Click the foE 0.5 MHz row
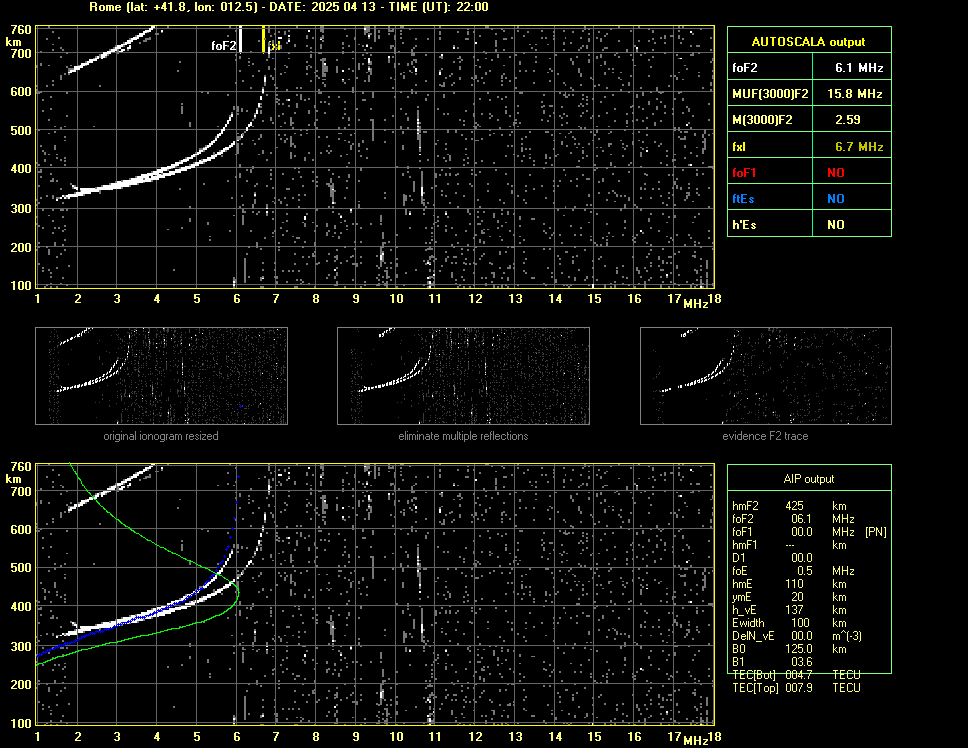The width and height of the screenshot is (968, 748). pyautogui.click(x=794, y=571)
